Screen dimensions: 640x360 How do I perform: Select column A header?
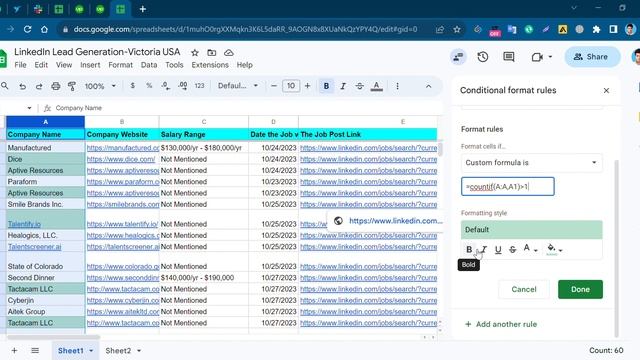pos(45,122)
